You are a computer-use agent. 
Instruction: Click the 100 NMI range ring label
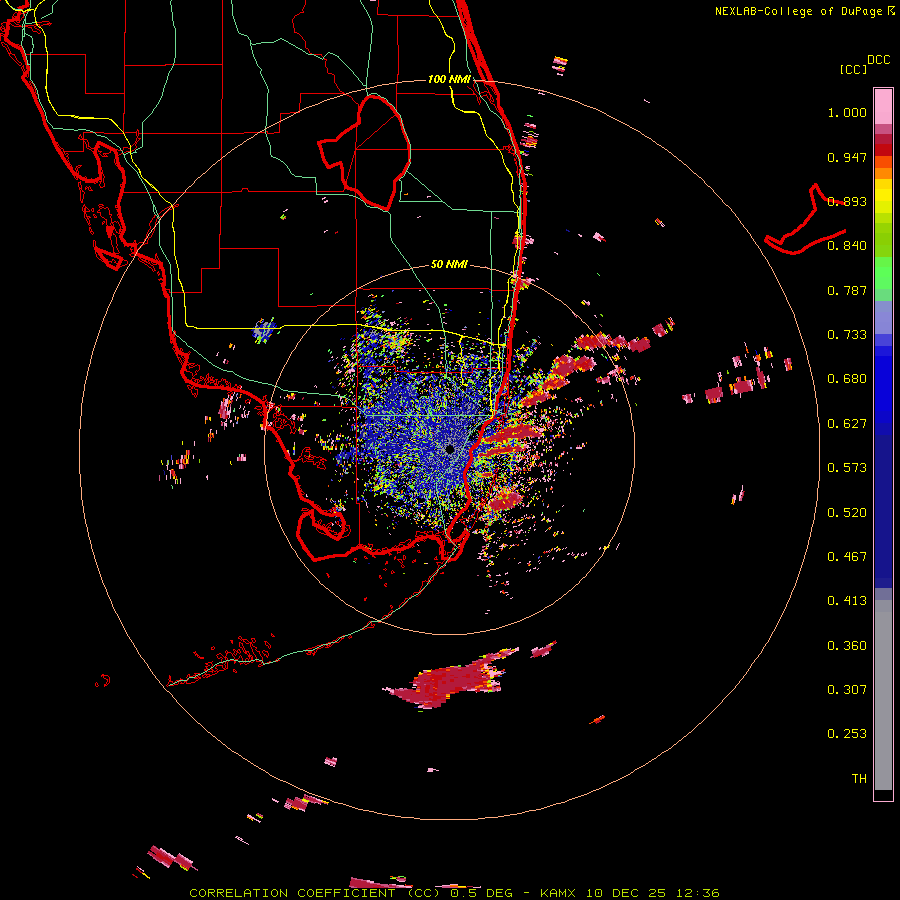point(449,79)
